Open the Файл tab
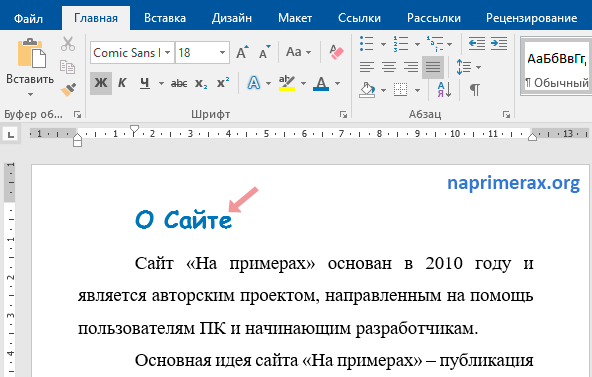Image resolution: width=592 pixels, height=377 pixels. pyautogui.click(x=28, y=18)
